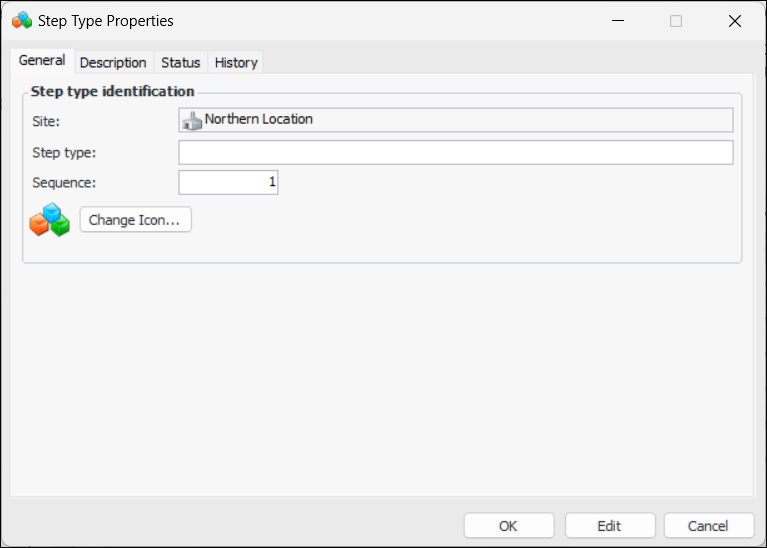View the History tab
767x548 pixels.
[x=236, y=62]
